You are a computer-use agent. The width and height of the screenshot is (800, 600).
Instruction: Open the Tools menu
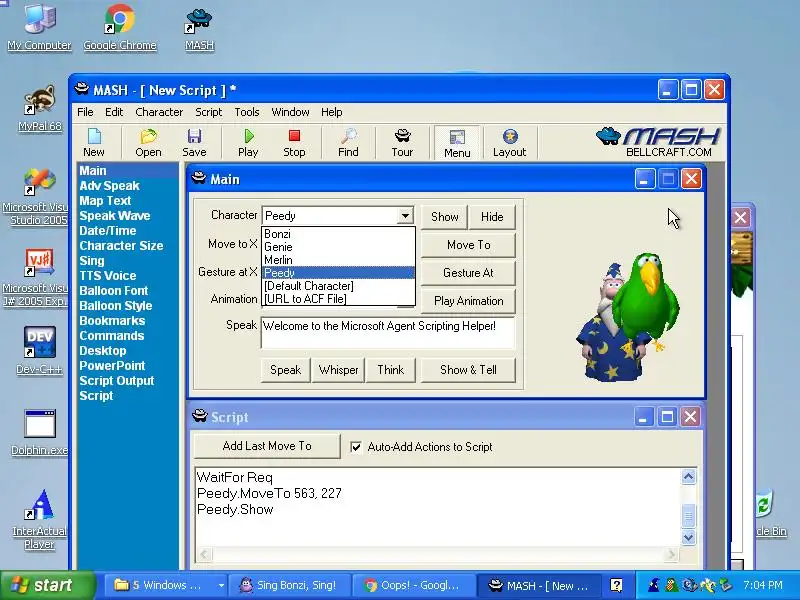pos(246,112)
